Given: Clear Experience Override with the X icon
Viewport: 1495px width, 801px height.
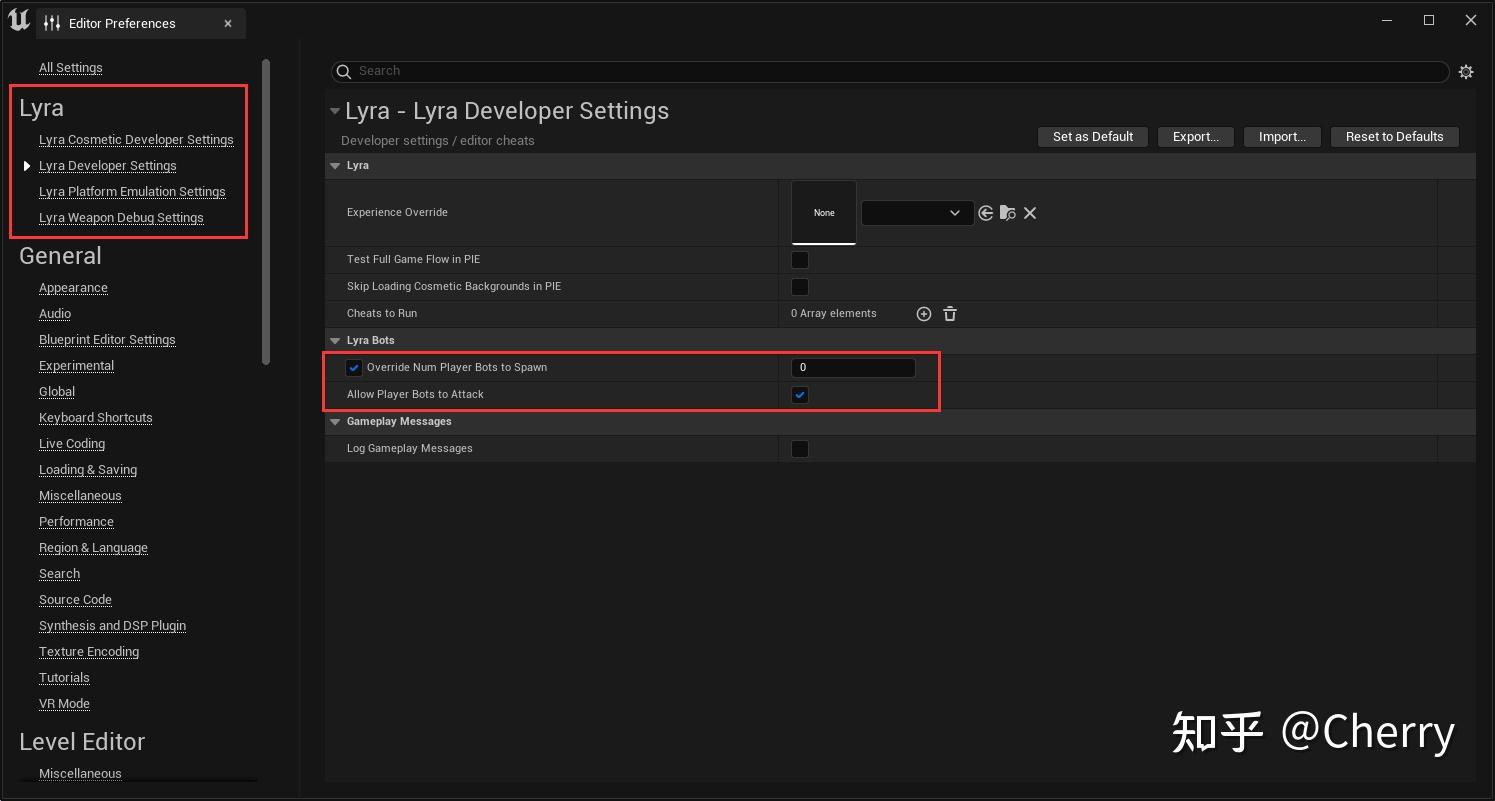Looking at the screenshot, I should 1030,213.
